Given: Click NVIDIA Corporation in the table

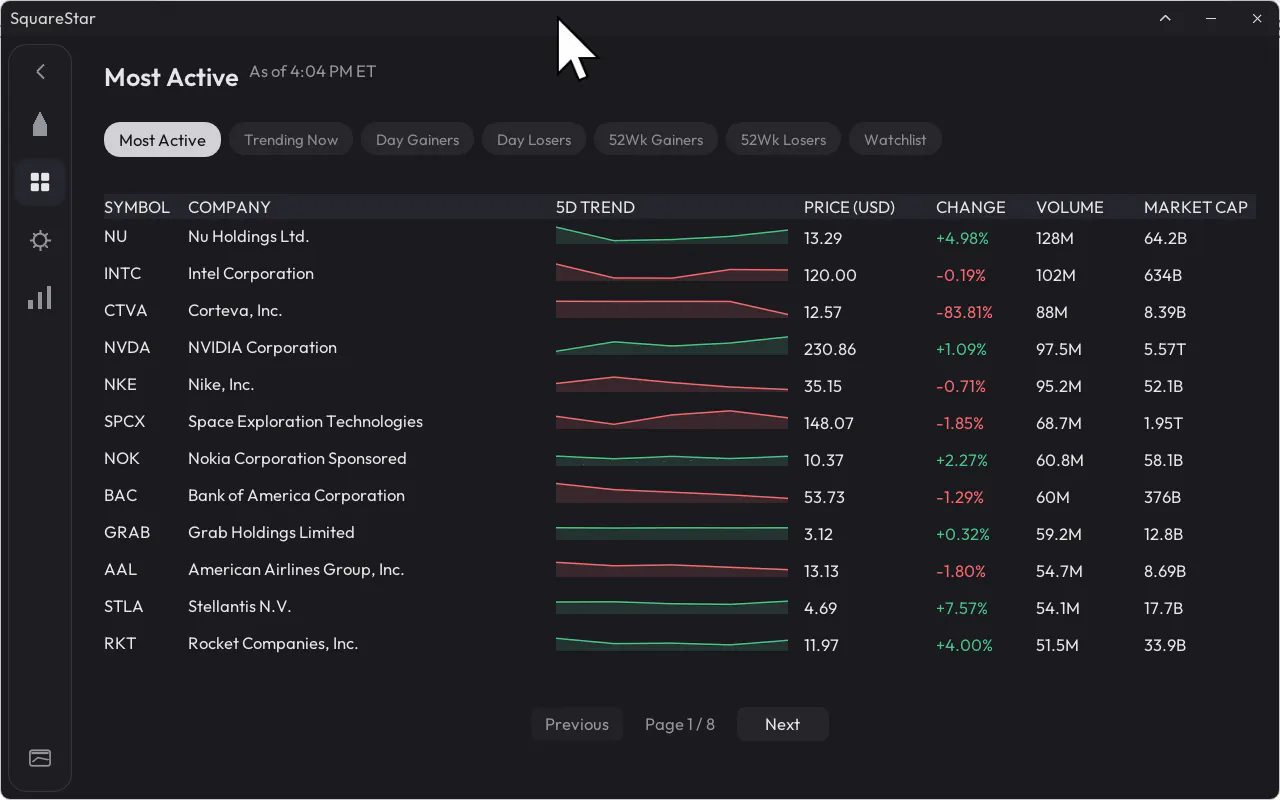Looking at the screenshot, I should pyautogui.click(x=262, y=347).
